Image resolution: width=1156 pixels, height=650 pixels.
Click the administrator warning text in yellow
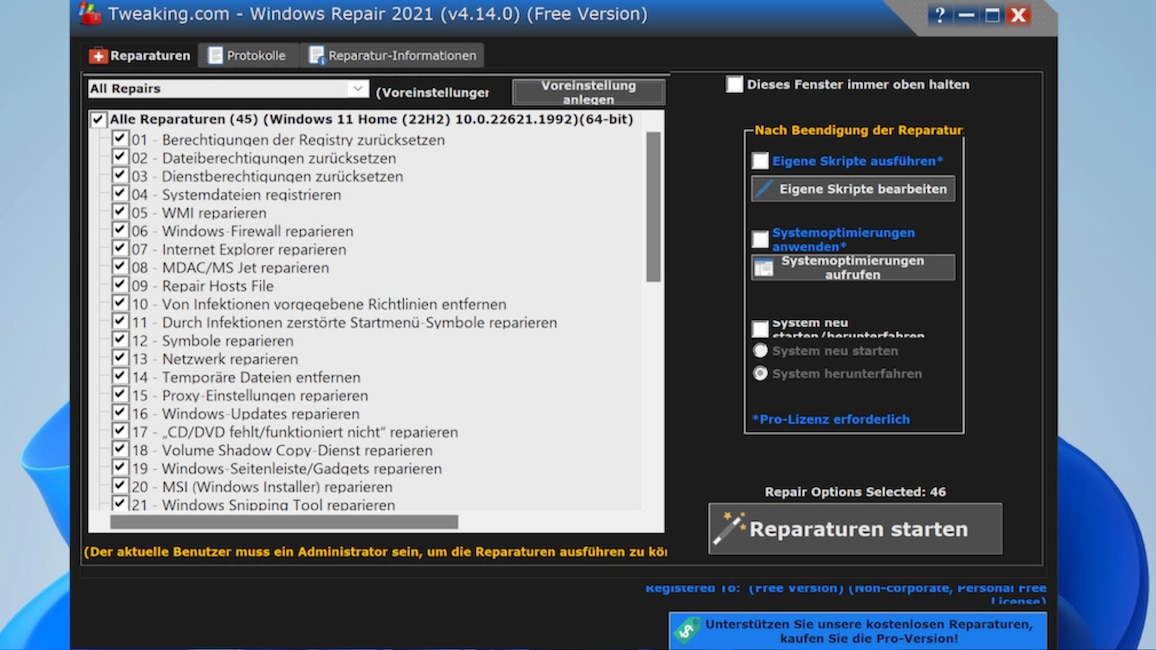[x=375, y=552]
